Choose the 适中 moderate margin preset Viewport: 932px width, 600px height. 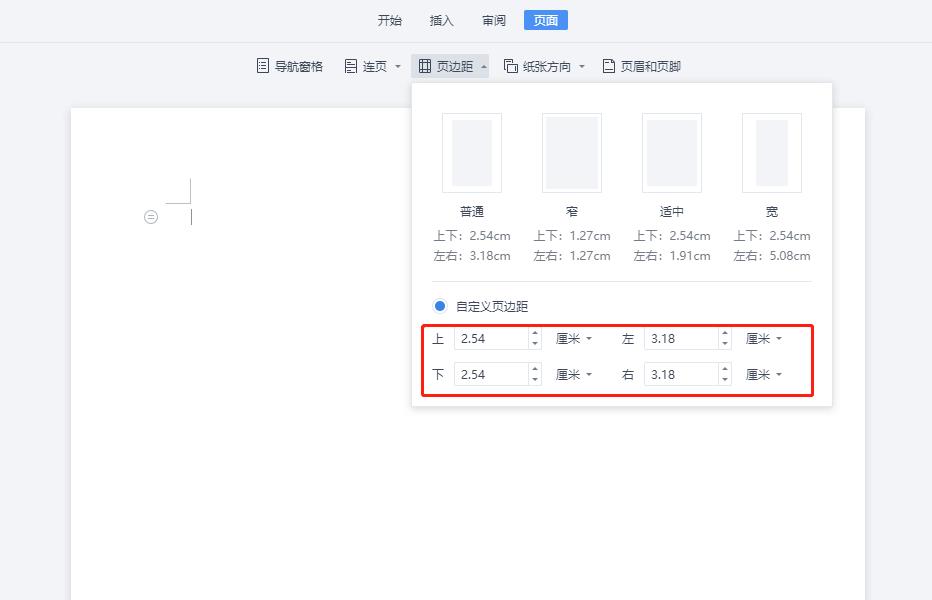(672, 153)
